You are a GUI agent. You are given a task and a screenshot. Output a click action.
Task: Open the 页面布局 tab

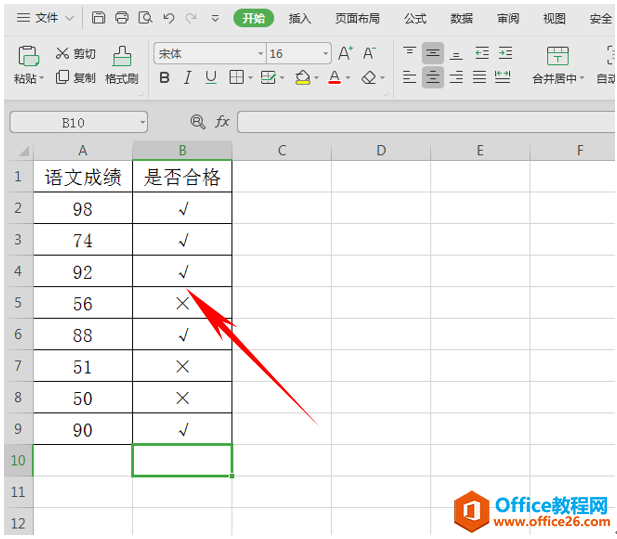coord(357,18)
